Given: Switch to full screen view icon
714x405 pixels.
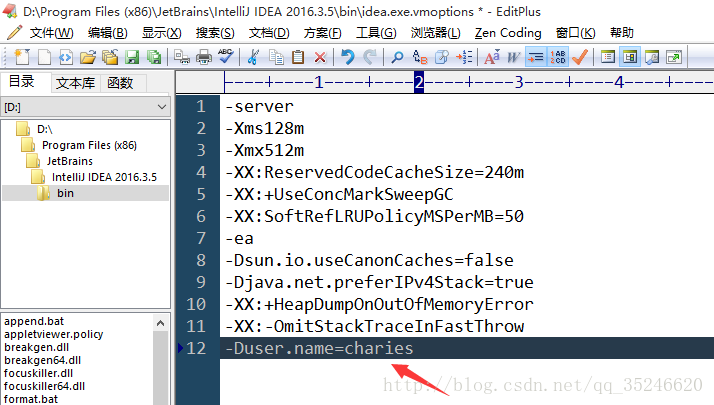Looking at the screenshot, I should tap(674, 57).
